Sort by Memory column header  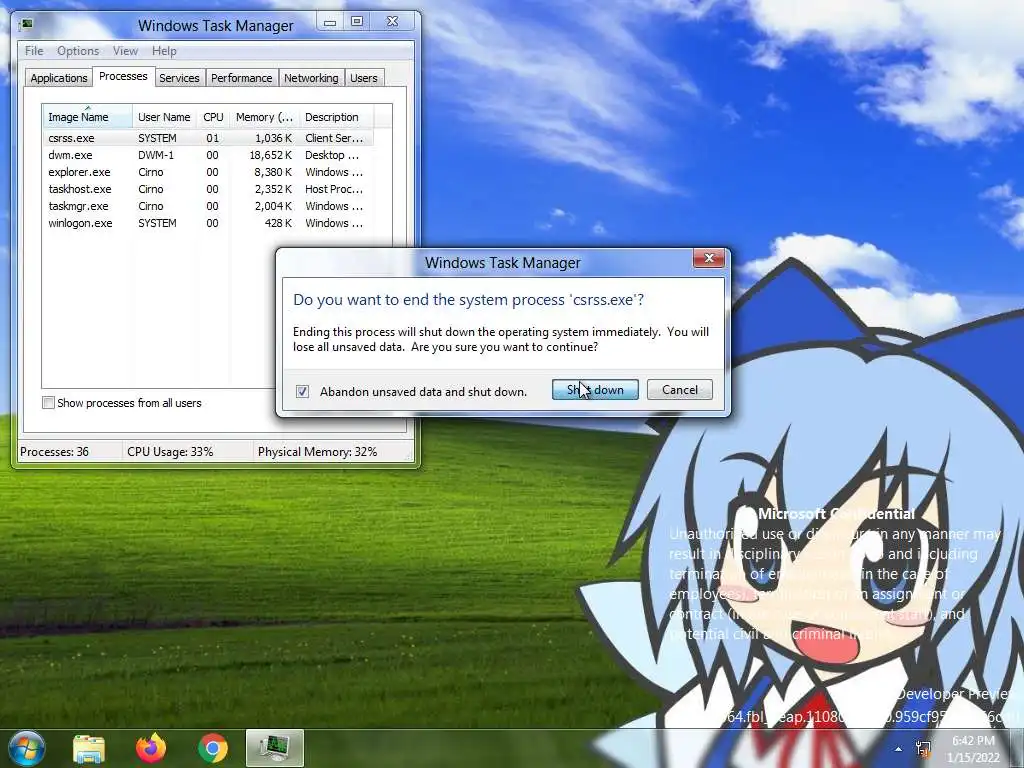[264, 116]
